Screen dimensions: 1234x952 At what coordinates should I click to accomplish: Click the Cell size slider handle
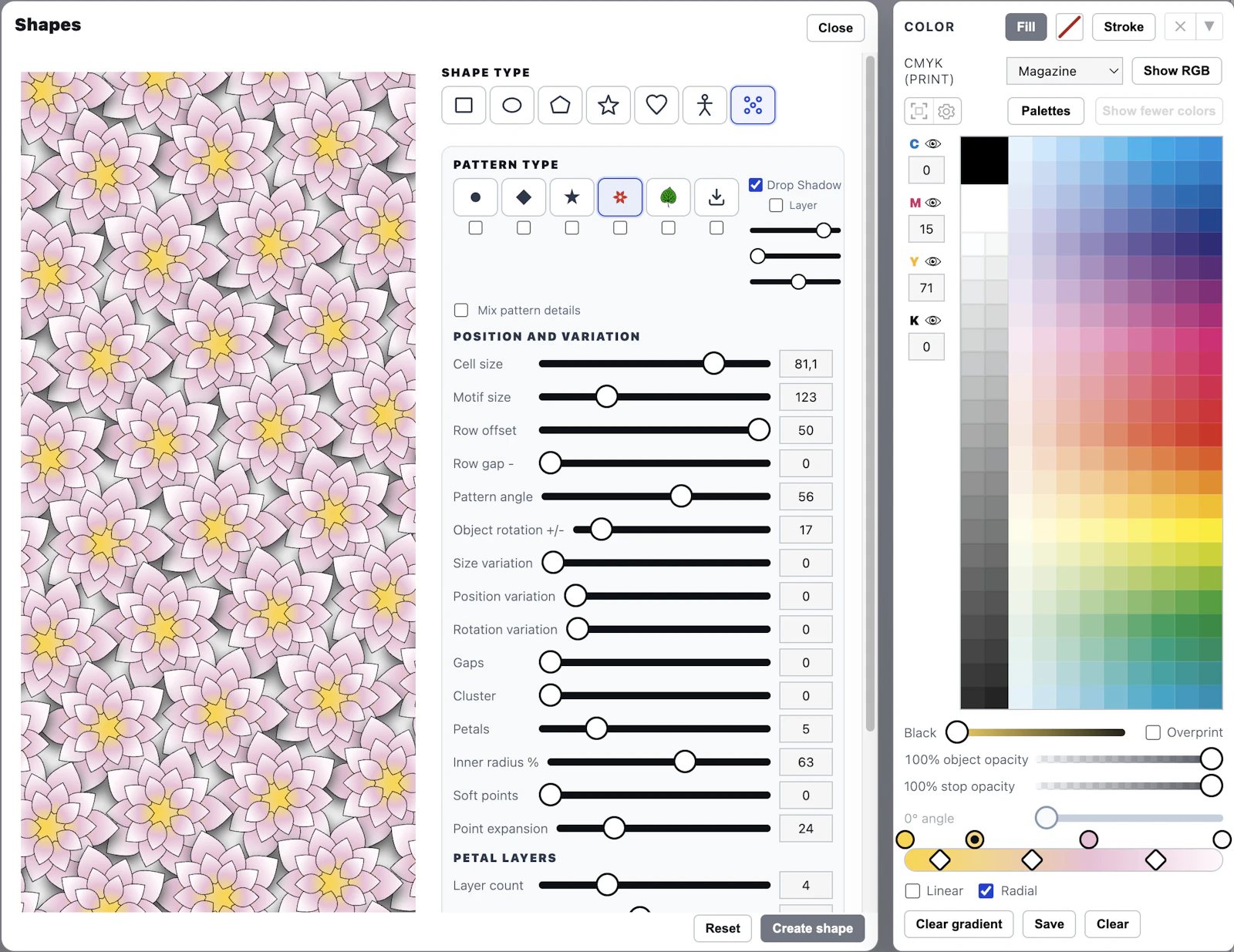coord(713,364)
